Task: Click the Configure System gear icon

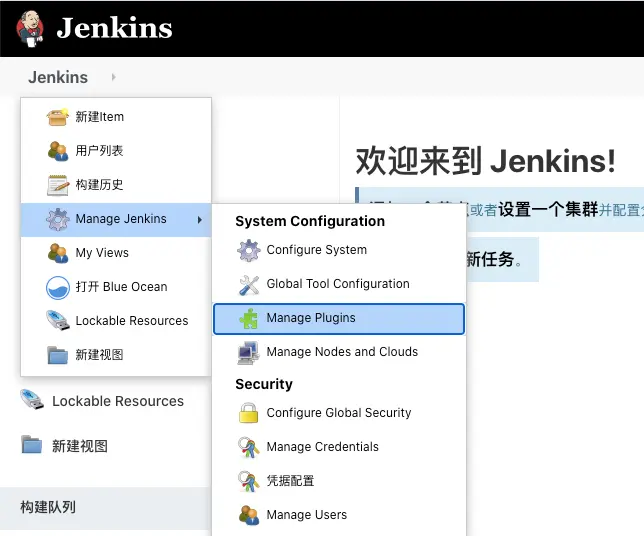Action: click(248, 250)
